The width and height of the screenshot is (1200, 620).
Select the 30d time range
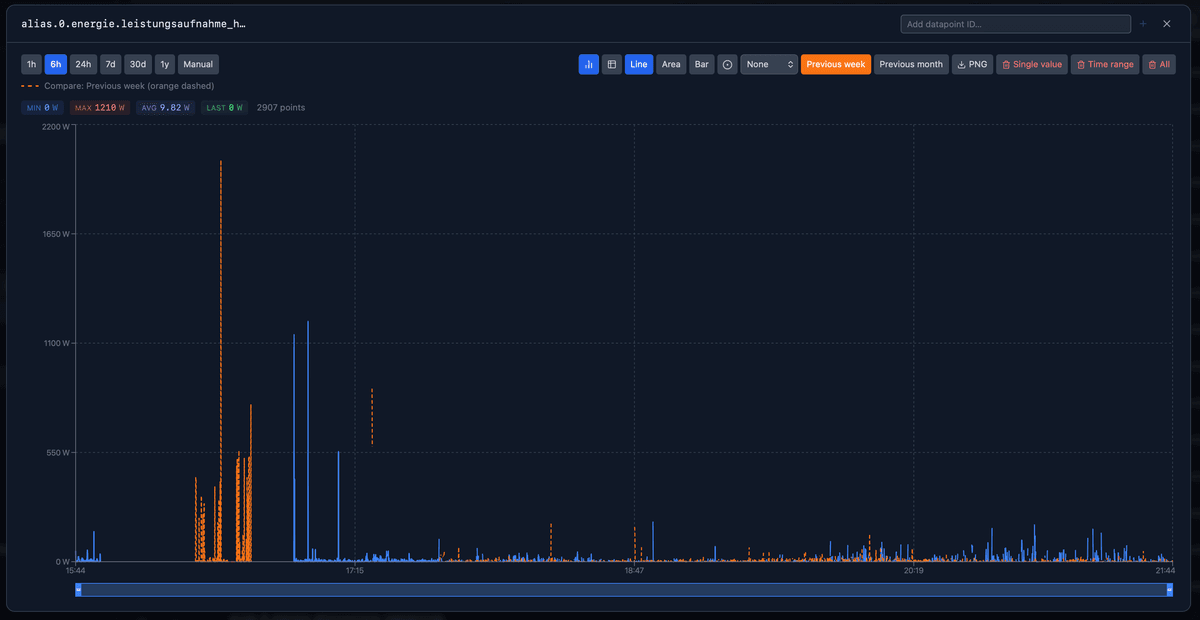pos(139,64)
